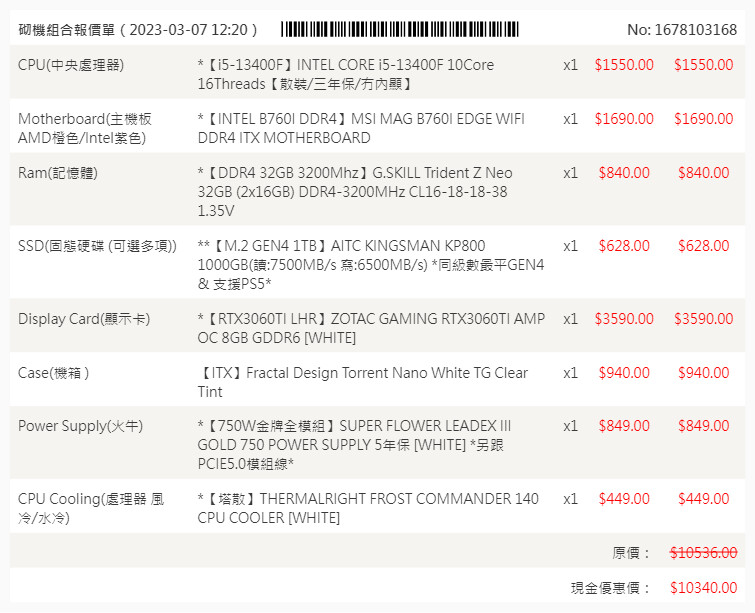Click the Case(機箱) category label
Screen dimensions: 755x613
point(54,373)
